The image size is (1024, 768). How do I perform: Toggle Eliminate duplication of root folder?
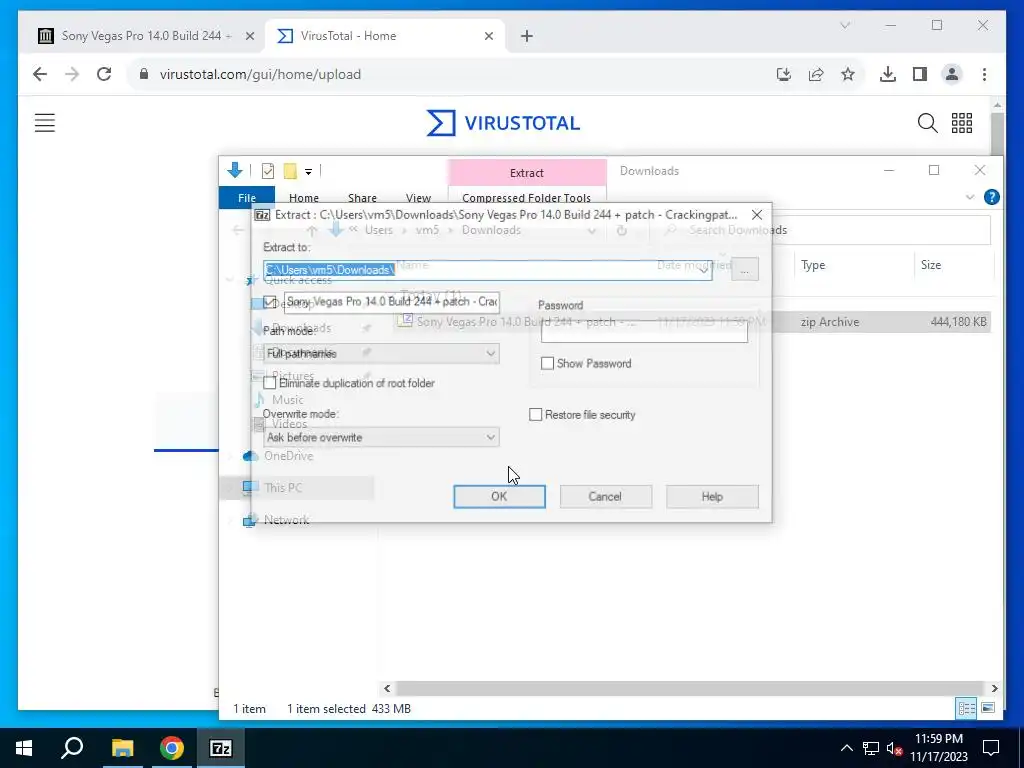270,383
